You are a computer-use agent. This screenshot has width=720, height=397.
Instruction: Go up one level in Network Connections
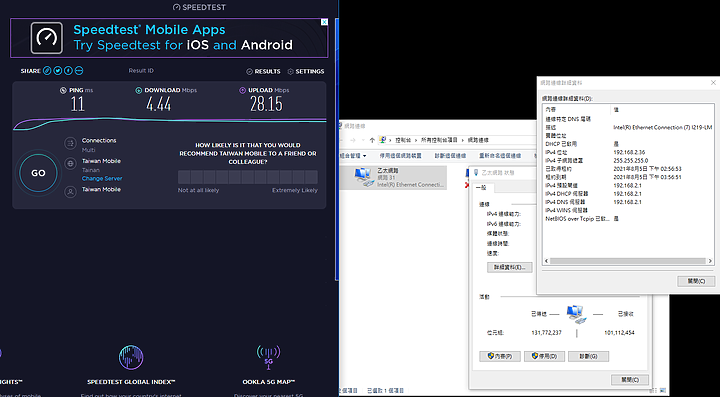coord(372,140)
